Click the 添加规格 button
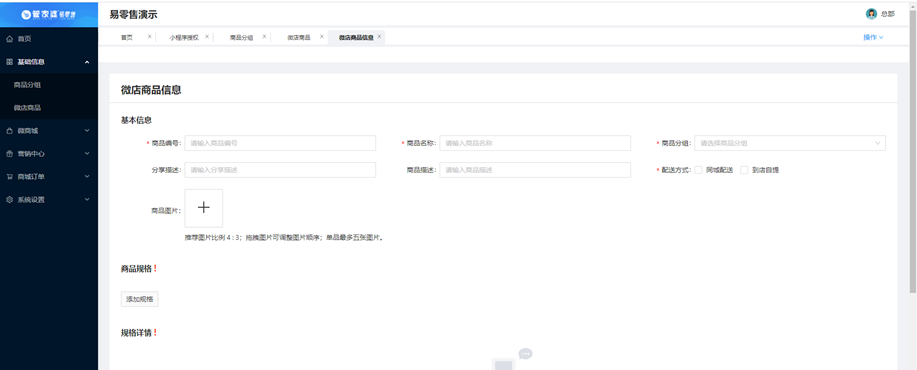917x370 pixels. (140, 299)
